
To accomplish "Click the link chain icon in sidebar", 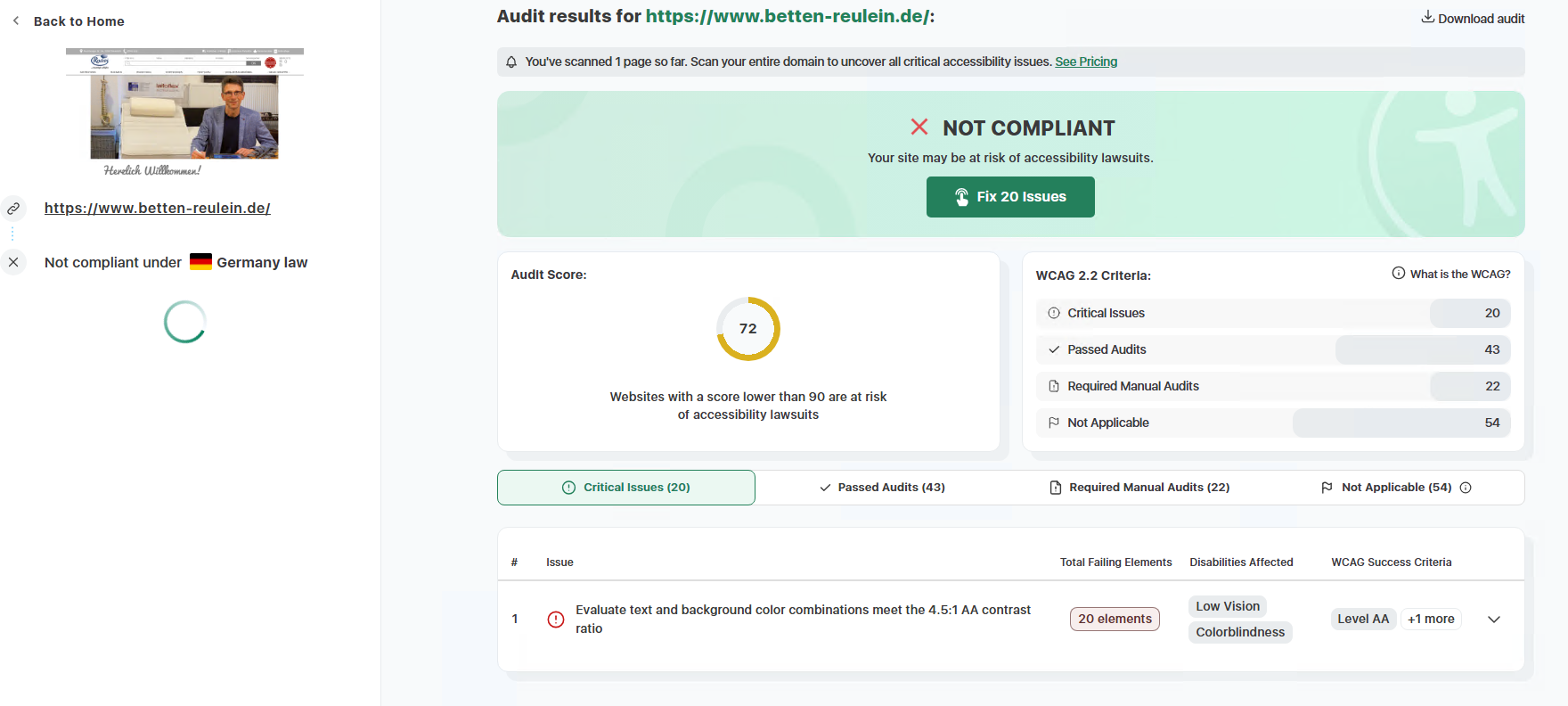I will point(13,209).
